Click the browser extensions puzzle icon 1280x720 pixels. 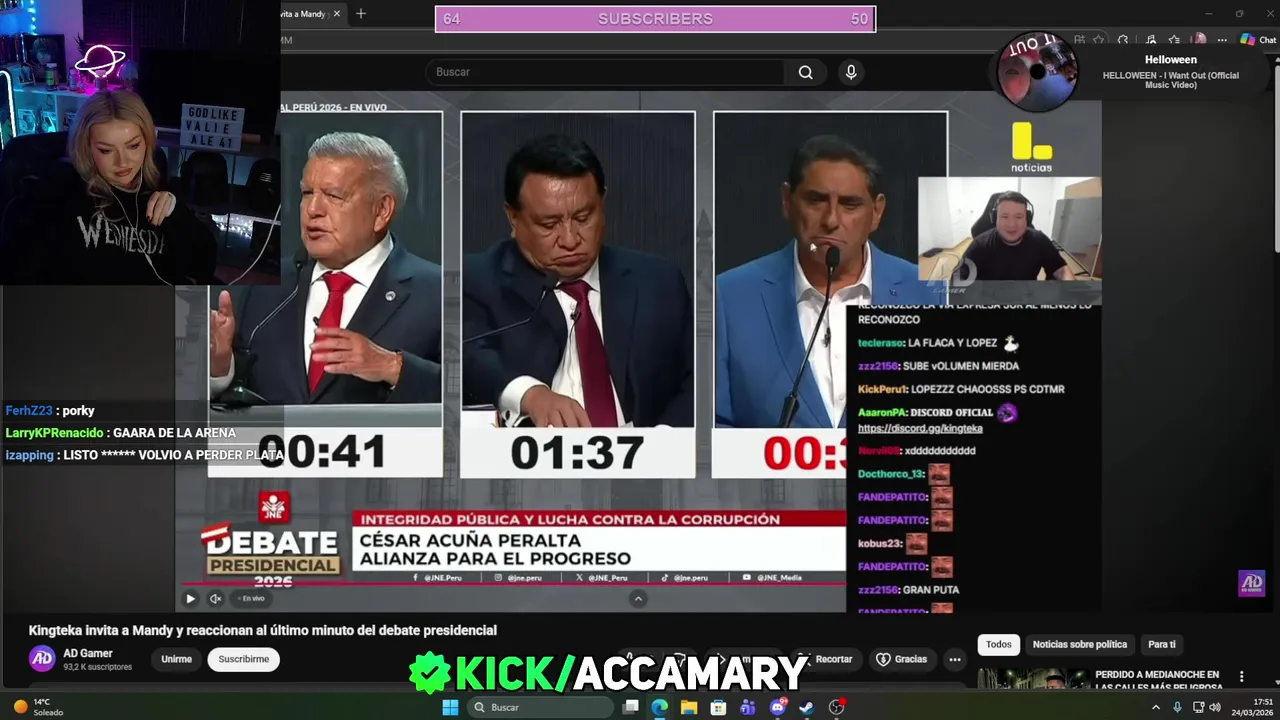click(1123, 40)
